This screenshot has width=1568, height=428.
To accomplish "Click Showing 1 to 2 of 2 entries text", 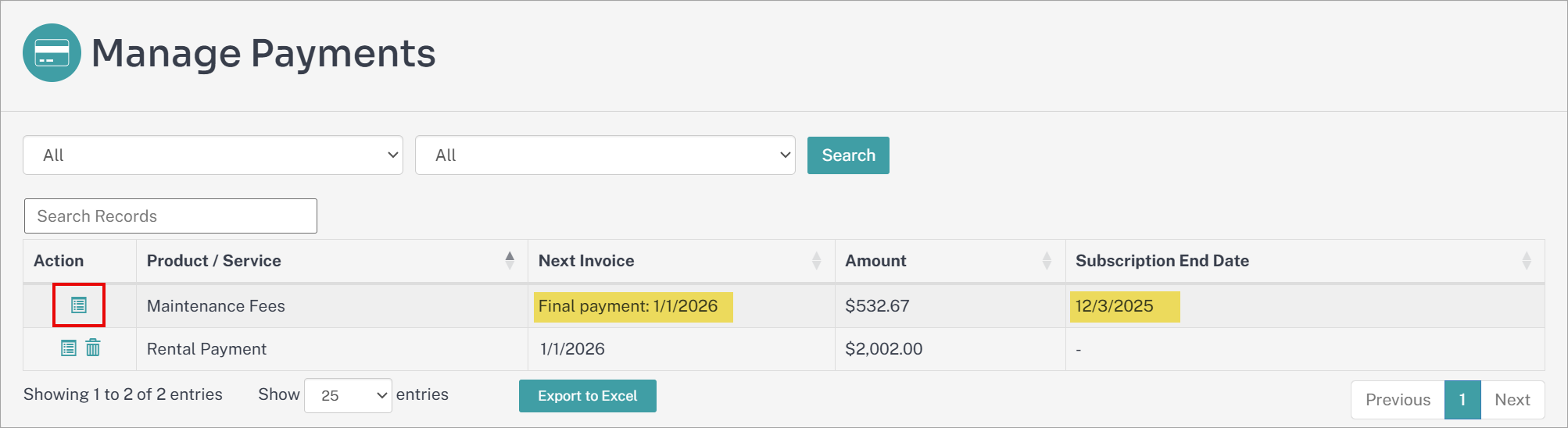I will point(123,394).
